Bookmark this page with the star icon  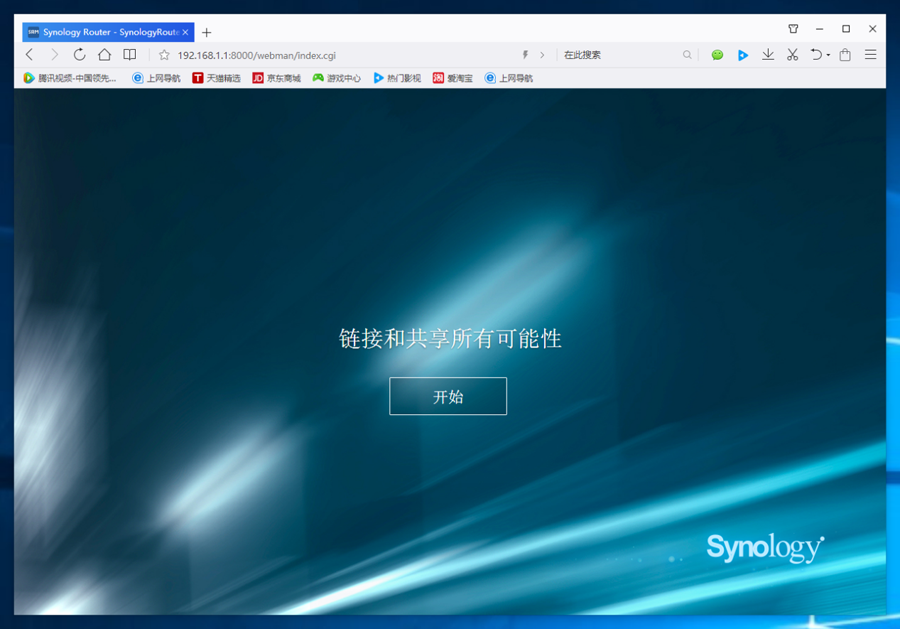coord(164,55)
